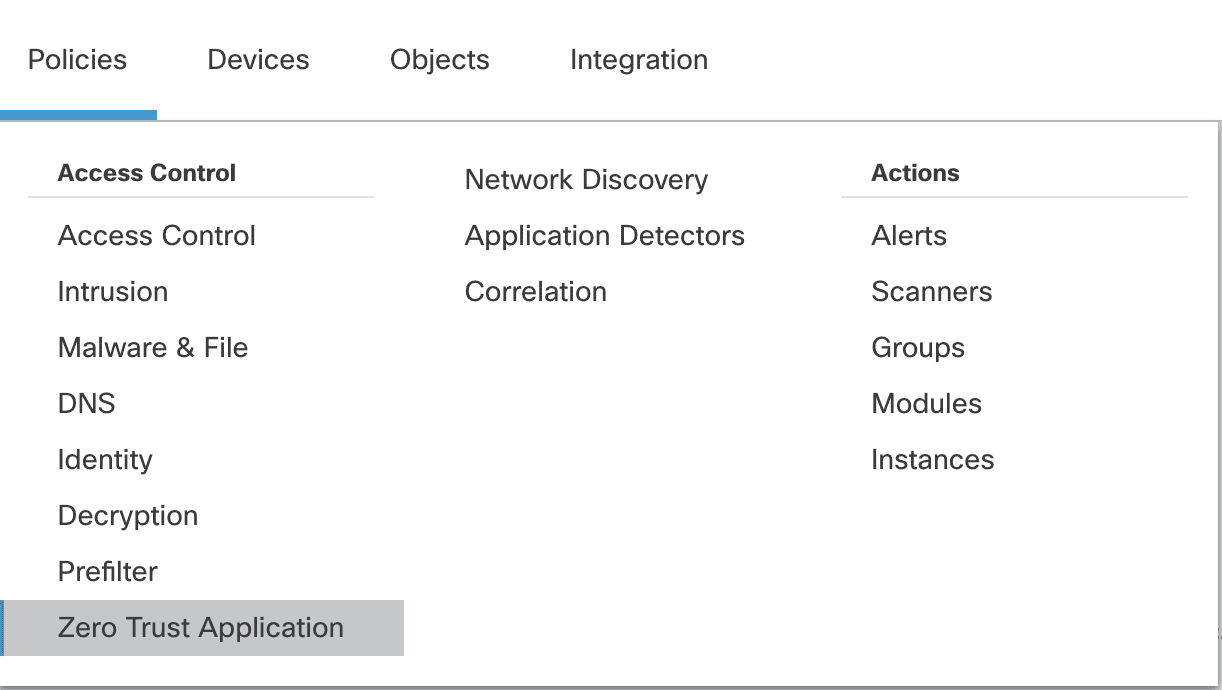1222x690 pixels.
Task: Open the Objects menu tab
Action: pyautogui.click(x=440, y=60)
